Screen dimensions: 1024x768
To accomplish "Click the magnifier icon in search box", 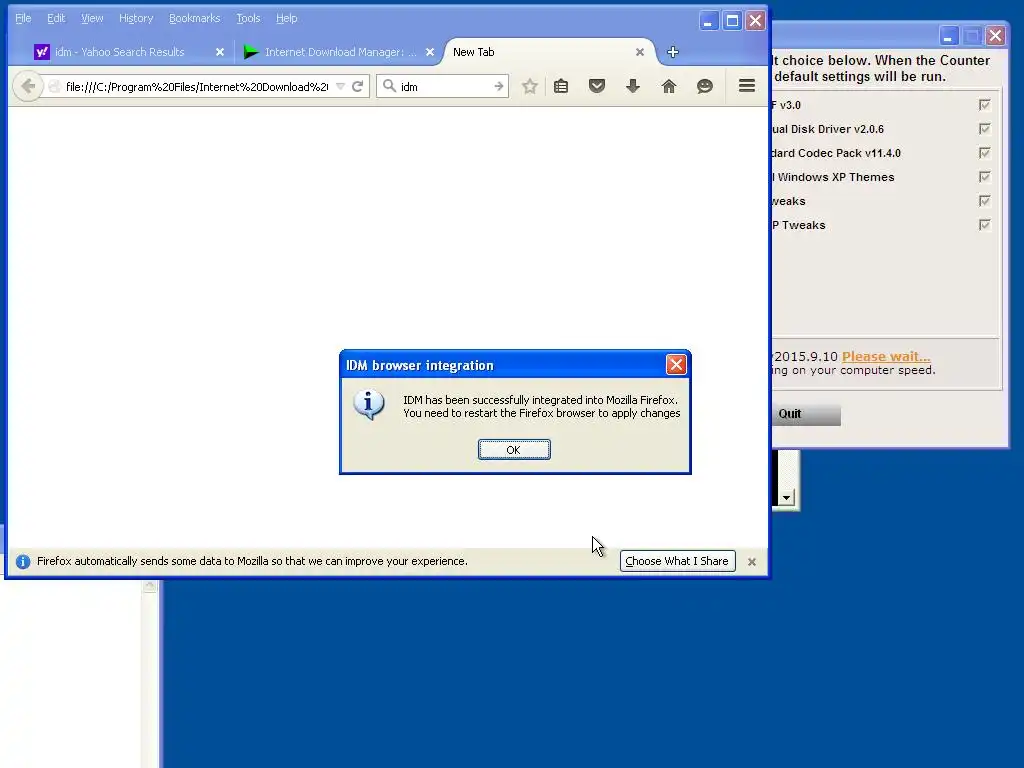I will (x=389, y=86).
